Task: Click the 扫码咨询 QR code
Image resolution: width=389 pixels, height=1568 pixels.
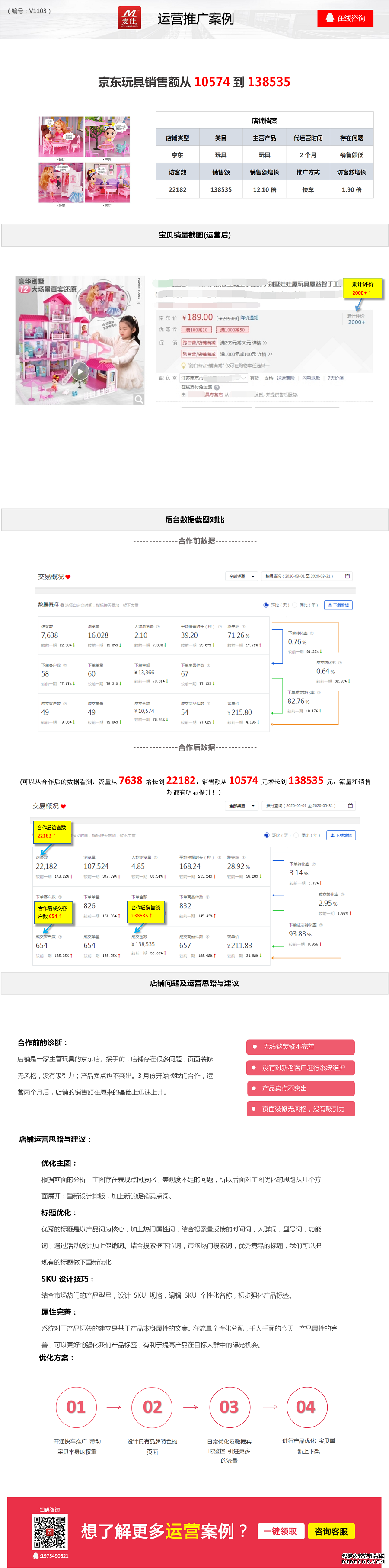Action: pos(49,1532)
